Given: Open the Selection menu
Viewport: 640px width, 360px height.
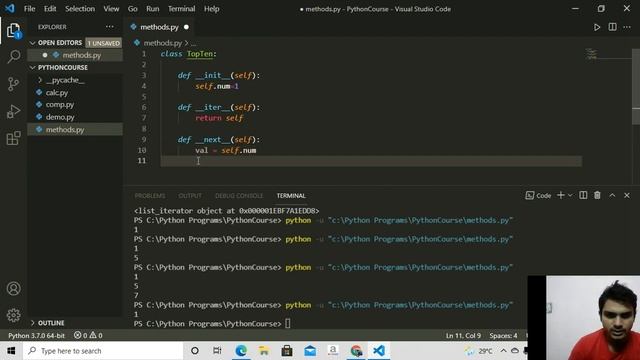Looking at the screenshot, I should 80,9.
